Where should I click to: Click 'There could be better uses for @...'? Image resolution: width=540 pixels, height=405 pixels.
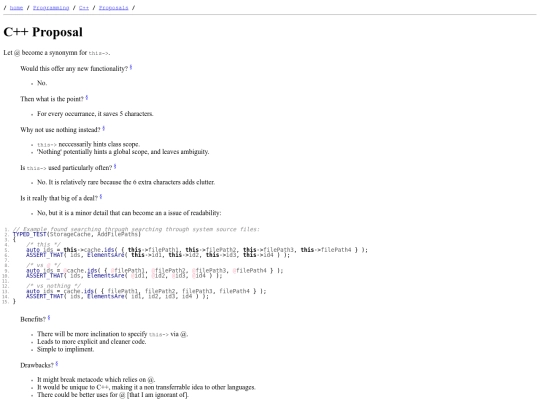(113, 395)
